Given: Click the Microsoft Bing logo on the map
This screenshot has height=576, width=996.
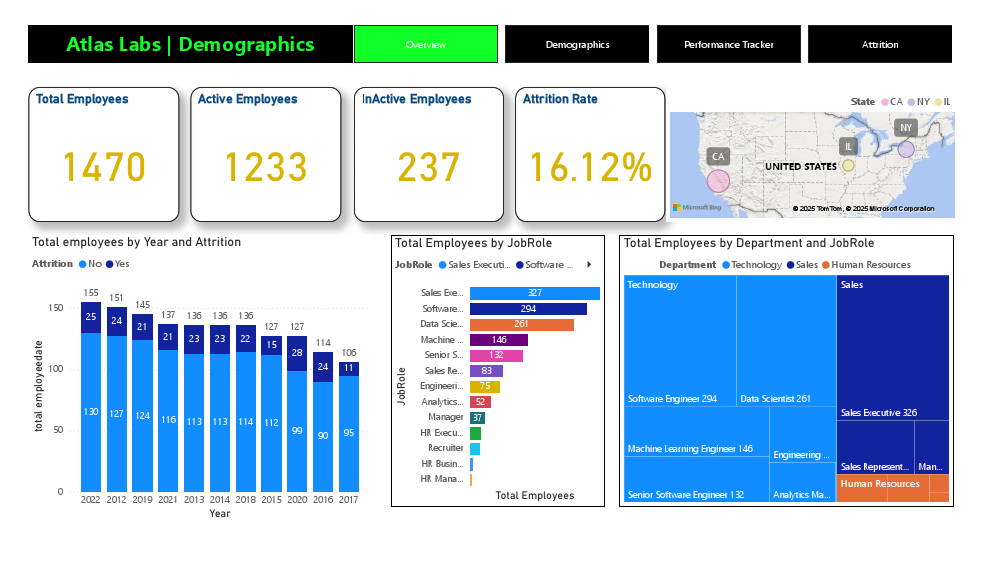Looking at the screenshot, I should tap(688, 208).
